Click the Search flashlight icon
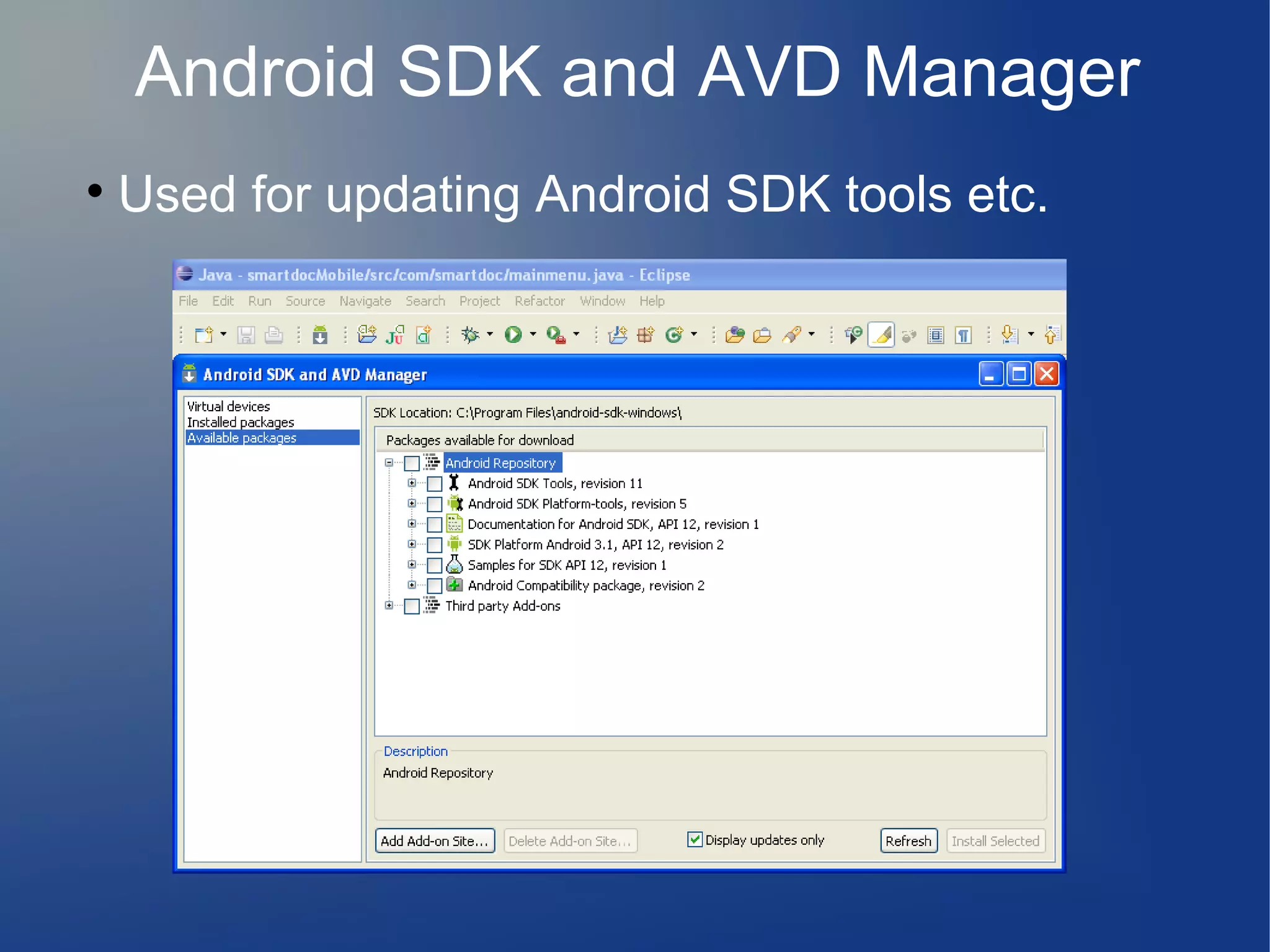This screenshot has width=1270, height=952. 792,336
